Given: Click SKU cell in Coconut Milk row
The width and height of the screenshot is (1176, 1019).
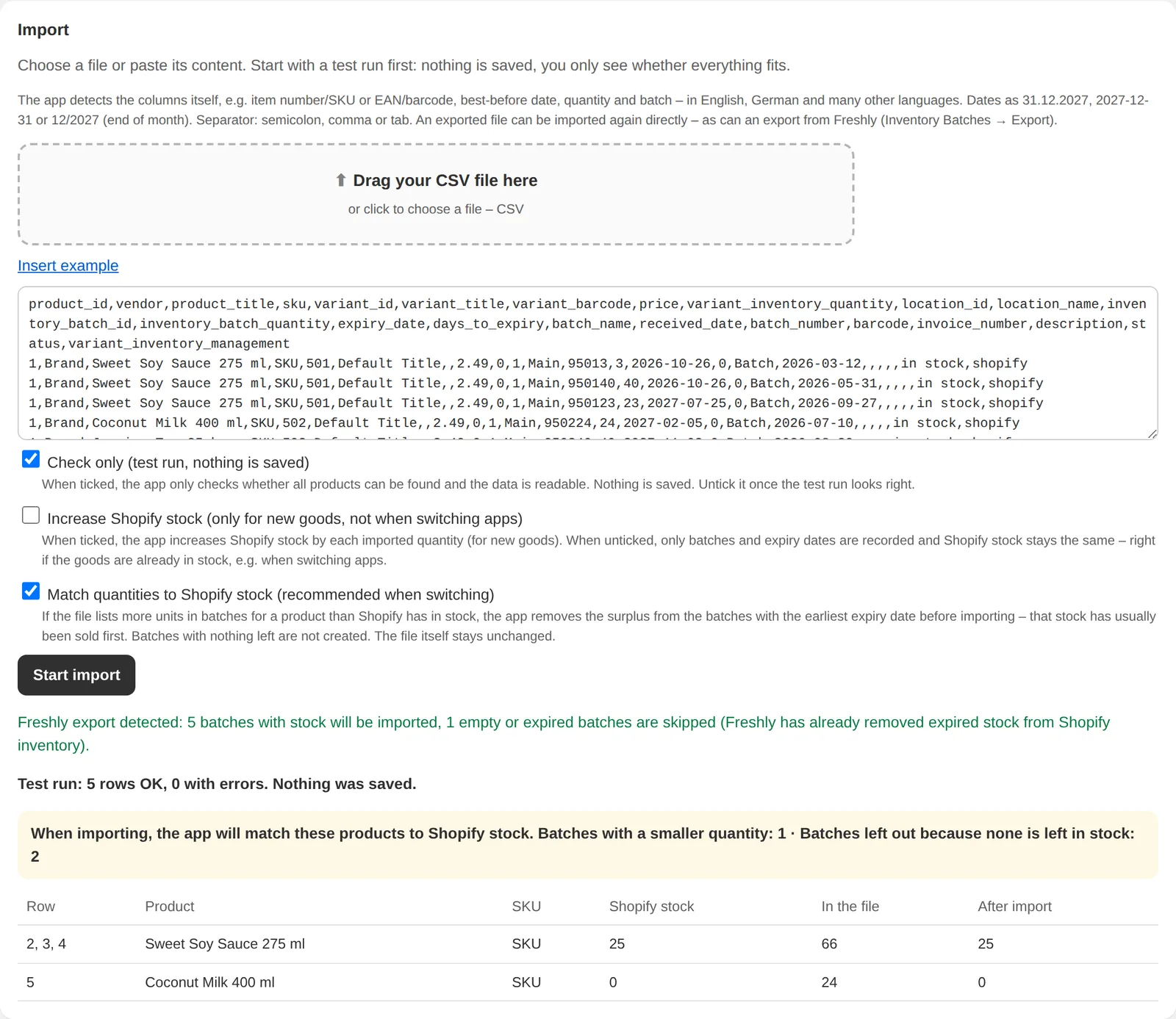Looking at the screenshot, I should coord(526,982).
